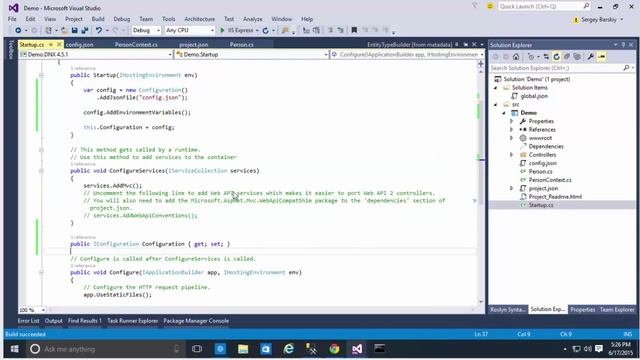
Task: Toggle Preview Selected Items in Solution Explorer toolbar
Action: (x=601, y=57)
